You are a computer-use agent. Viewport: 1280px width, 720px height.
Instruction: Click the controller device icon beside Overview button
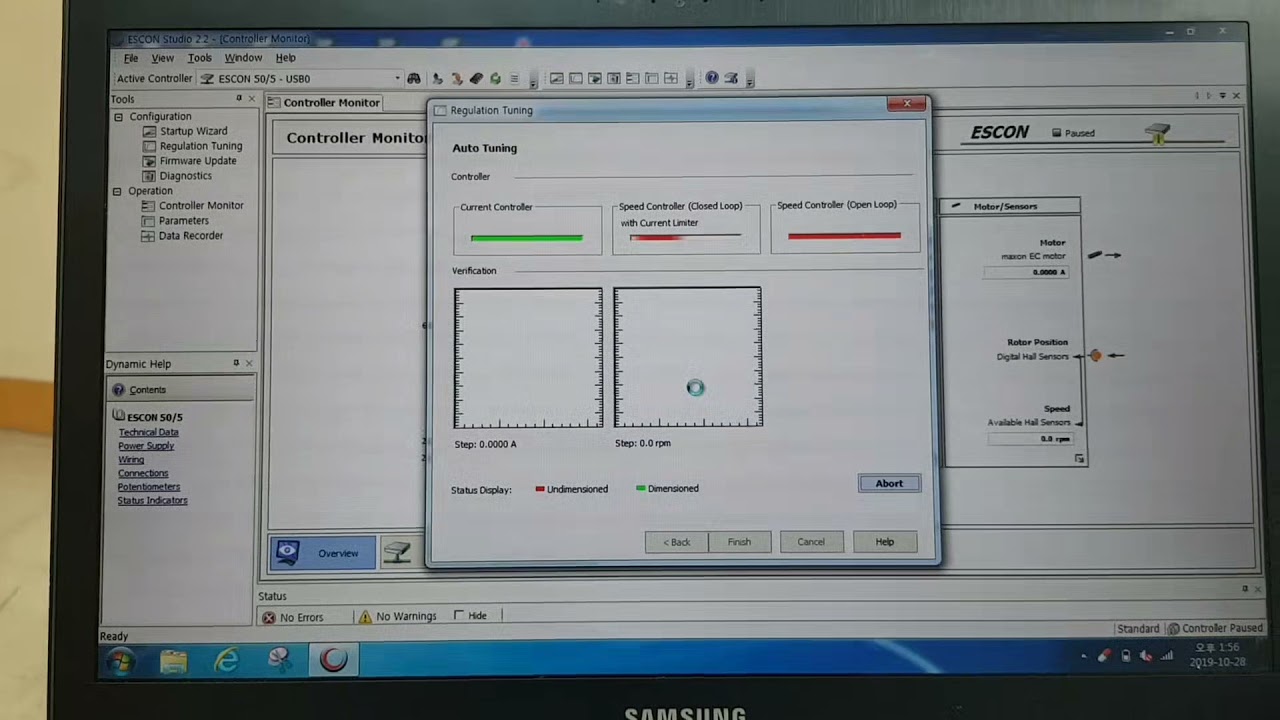point(397,553)
